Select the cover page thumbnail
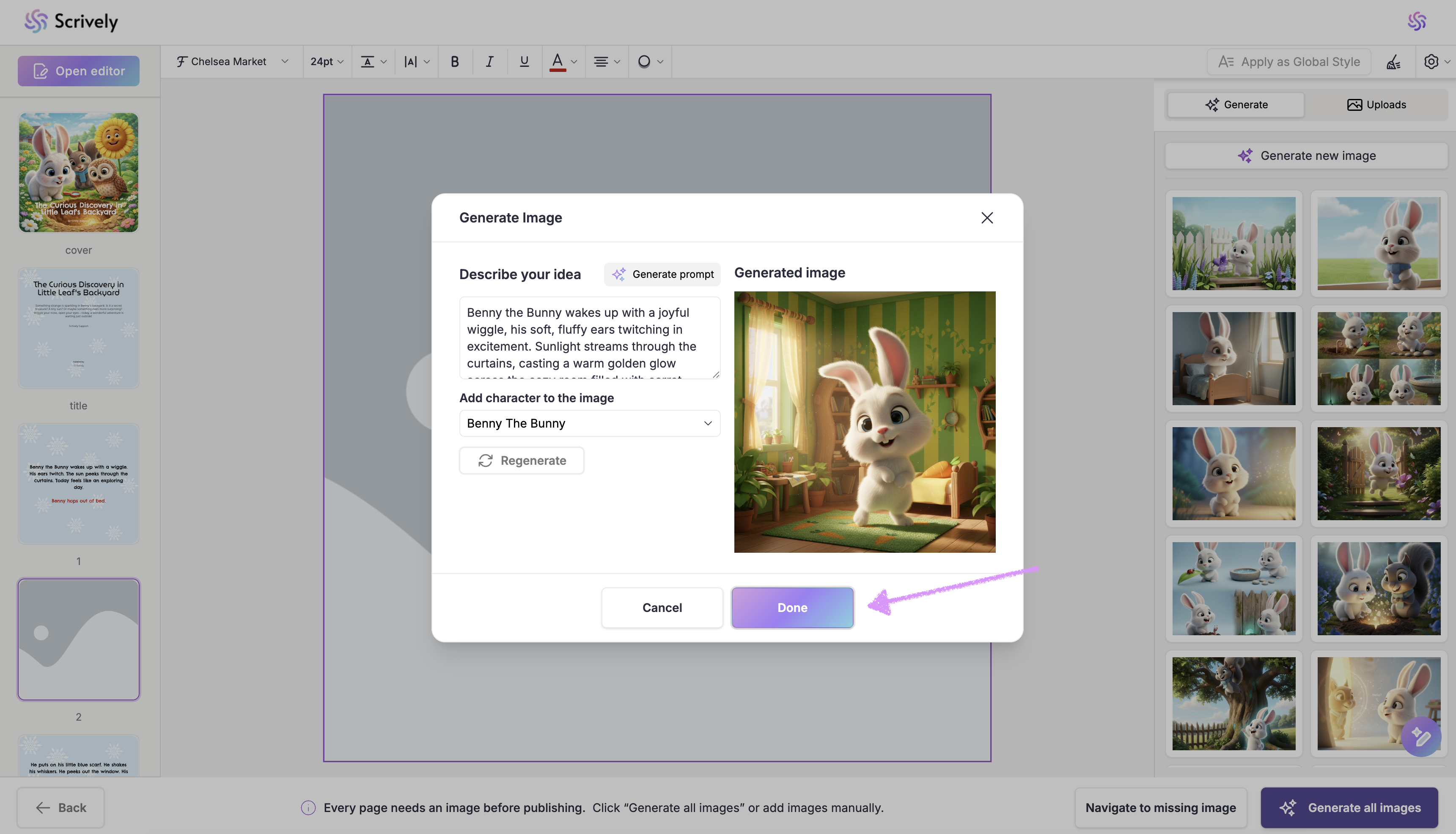Image resolution: width=1456 pixels, height=834 pixels. pyautogui.click(x=79, y=173)
